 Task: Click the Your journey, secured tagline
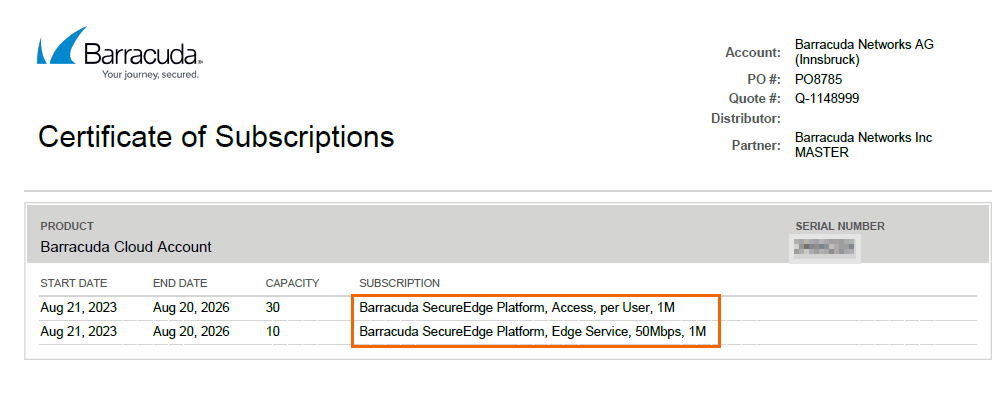(150, 74)
